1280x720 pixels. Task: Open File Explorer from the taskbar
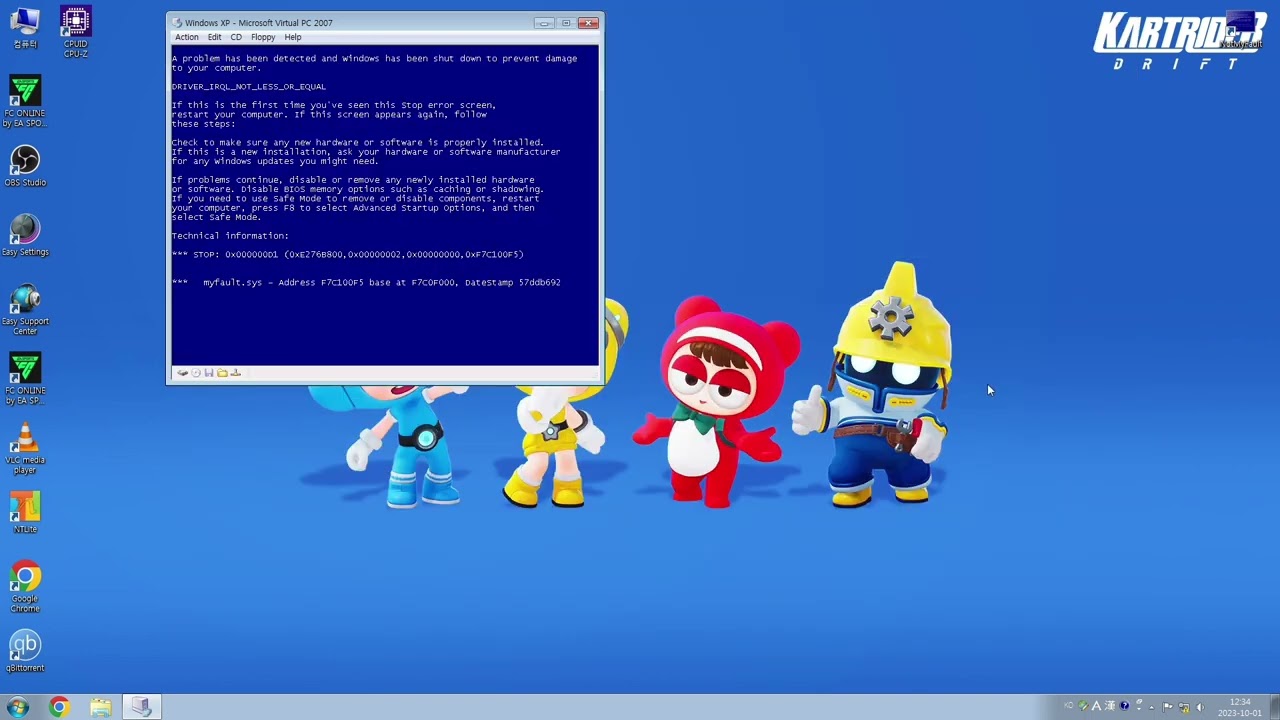[100, 707]
